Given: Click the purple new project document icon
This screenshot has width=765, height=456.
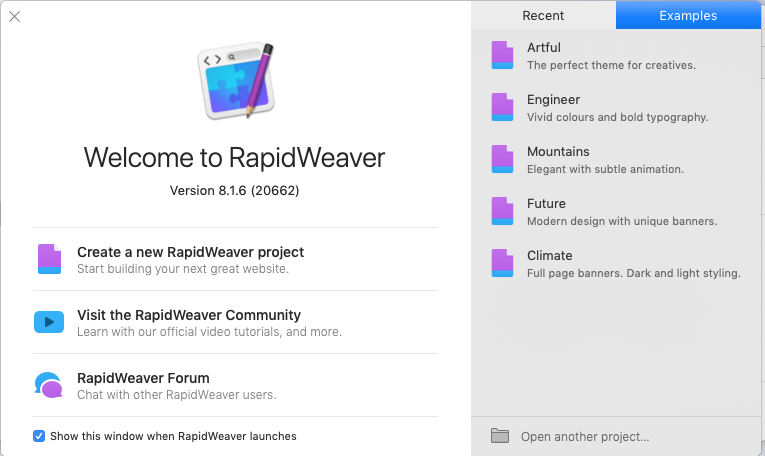Looking at the screenshot, I should [x=49, y=259].
